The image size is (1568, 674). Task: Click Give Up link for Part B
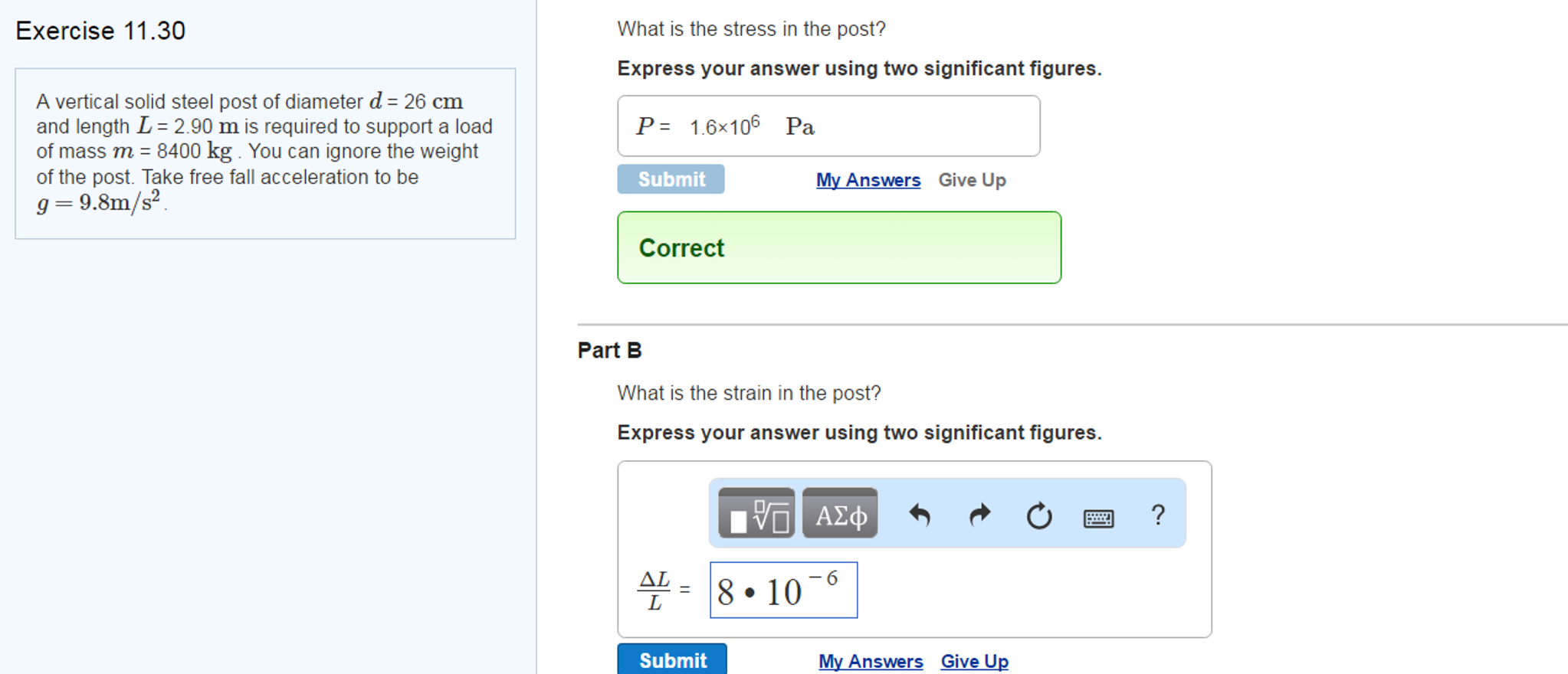pyautogui.click(x=974, y=661)
